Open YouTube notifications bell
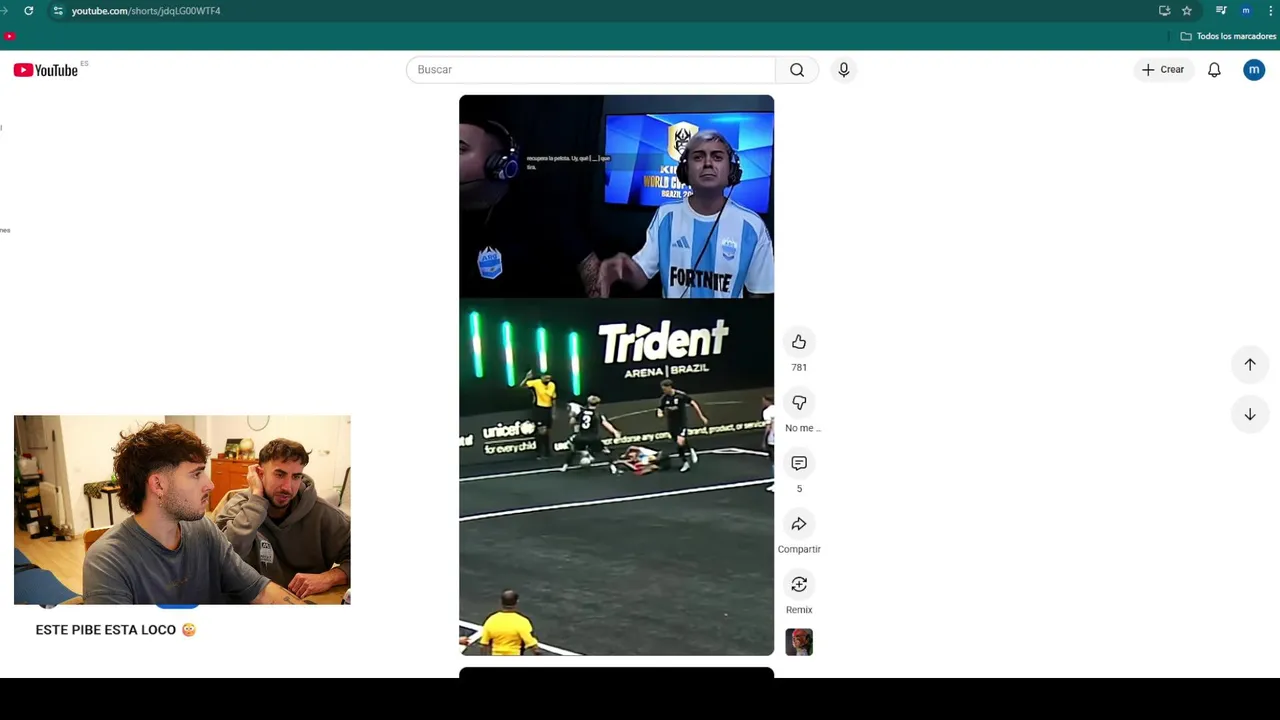1280x720 pixels. click(1214, 70)
